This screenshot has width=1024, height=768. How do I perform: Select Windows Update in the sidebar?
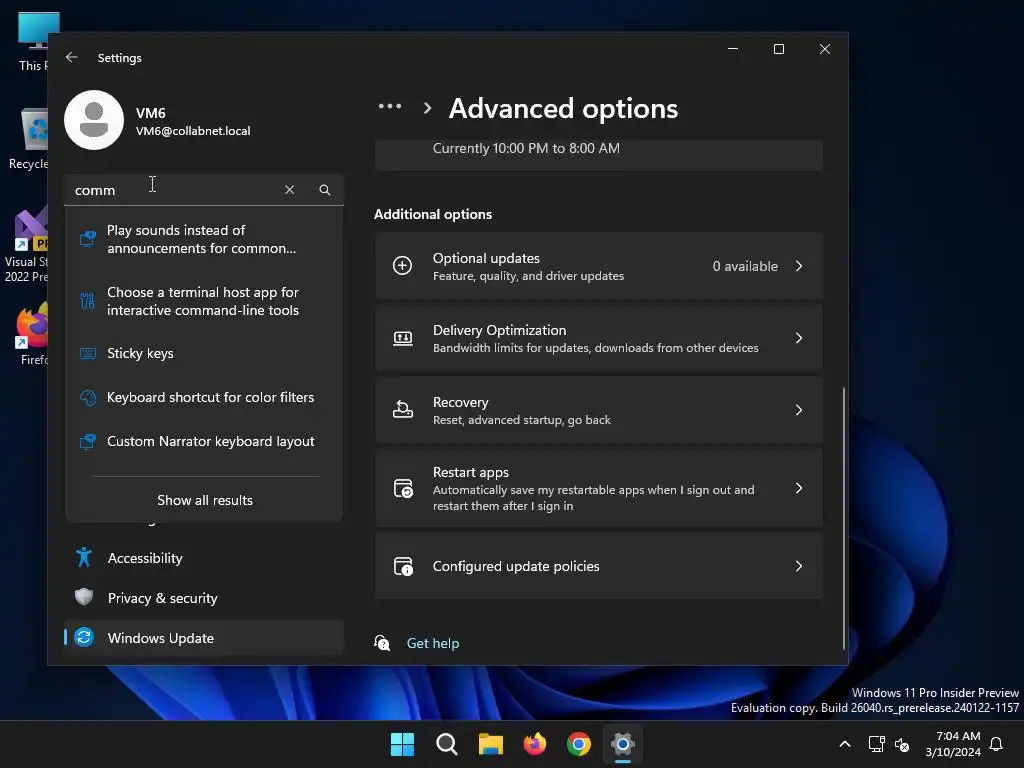(x=204, y=638)
